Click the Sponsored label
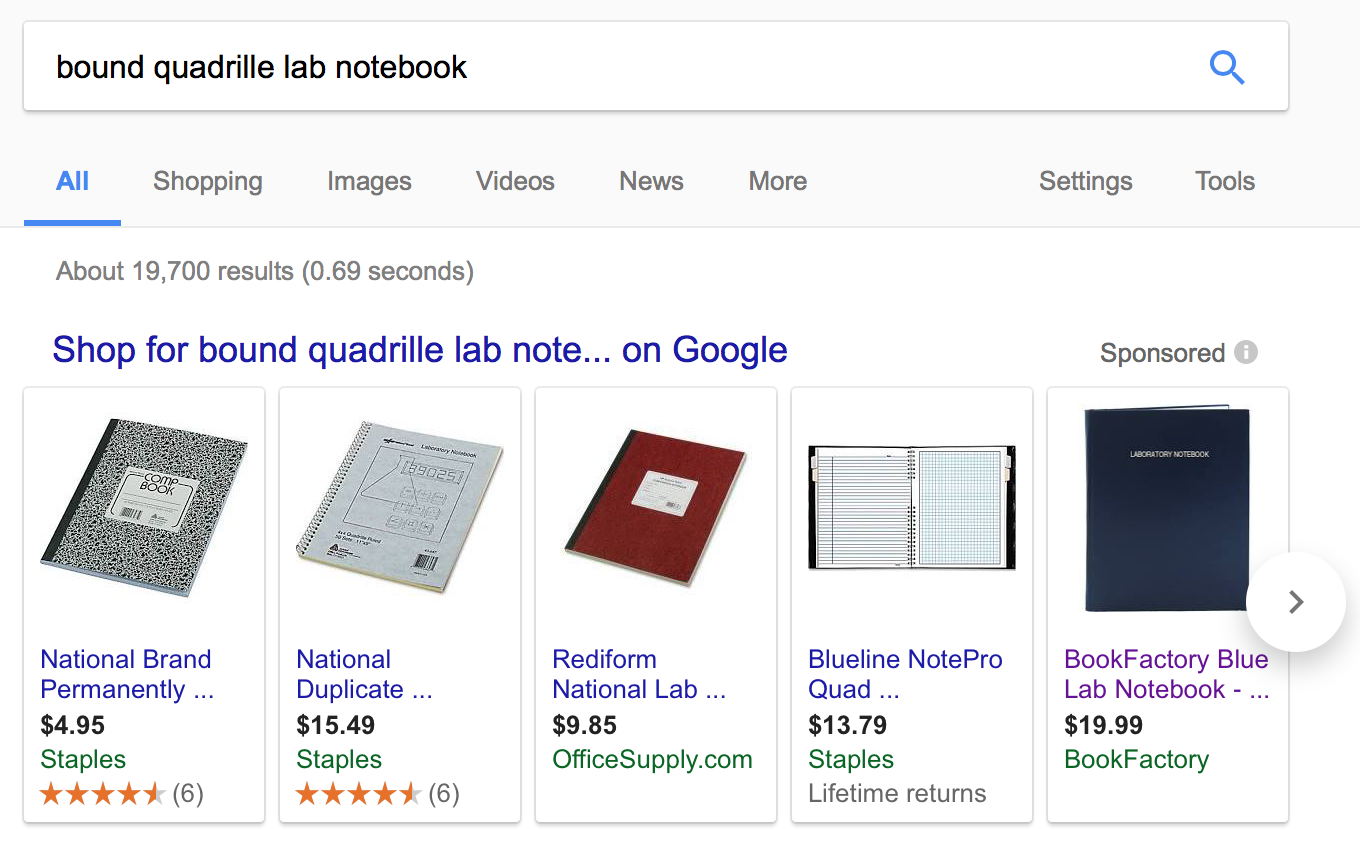1360x856 pixels. [1162, 353]
